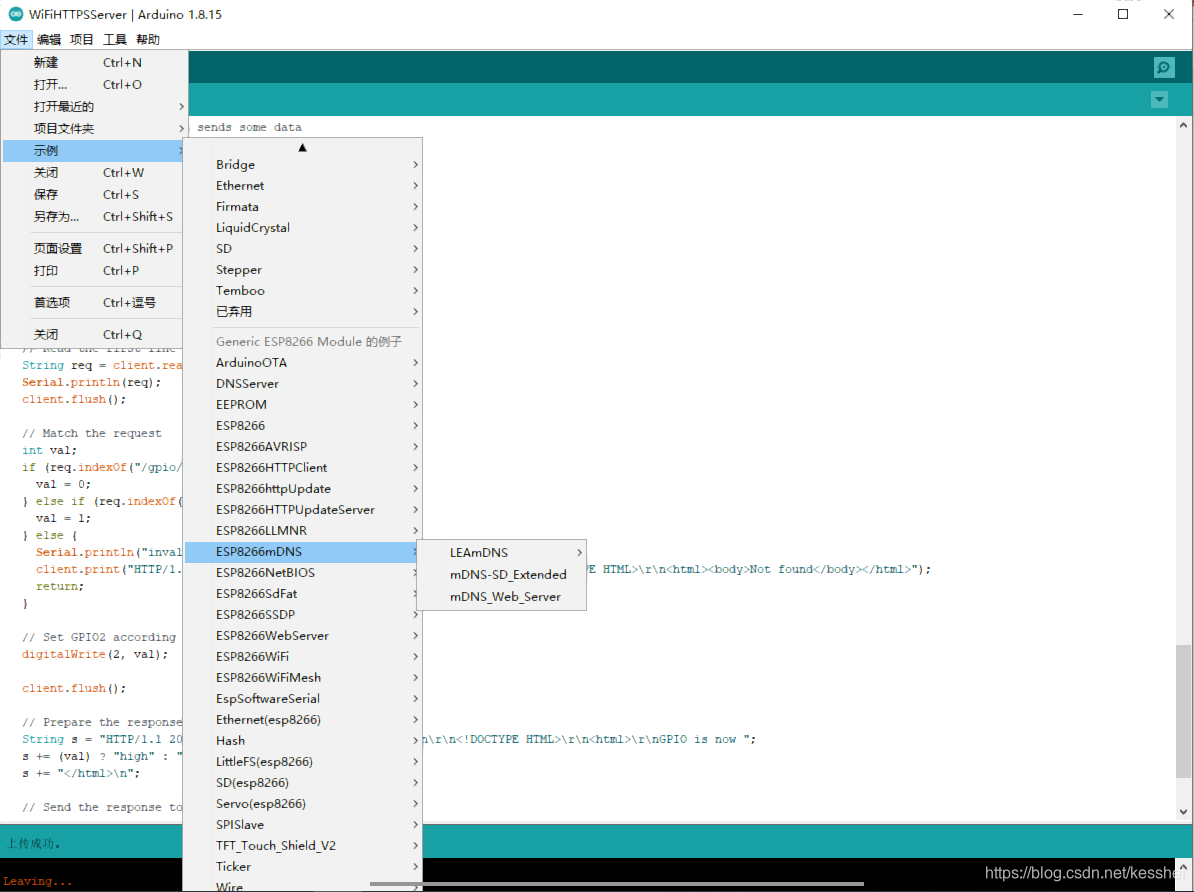The image size is (1194, 892).
Task: Open Ethernet(esp8266) examples
Action: point(303,720)
